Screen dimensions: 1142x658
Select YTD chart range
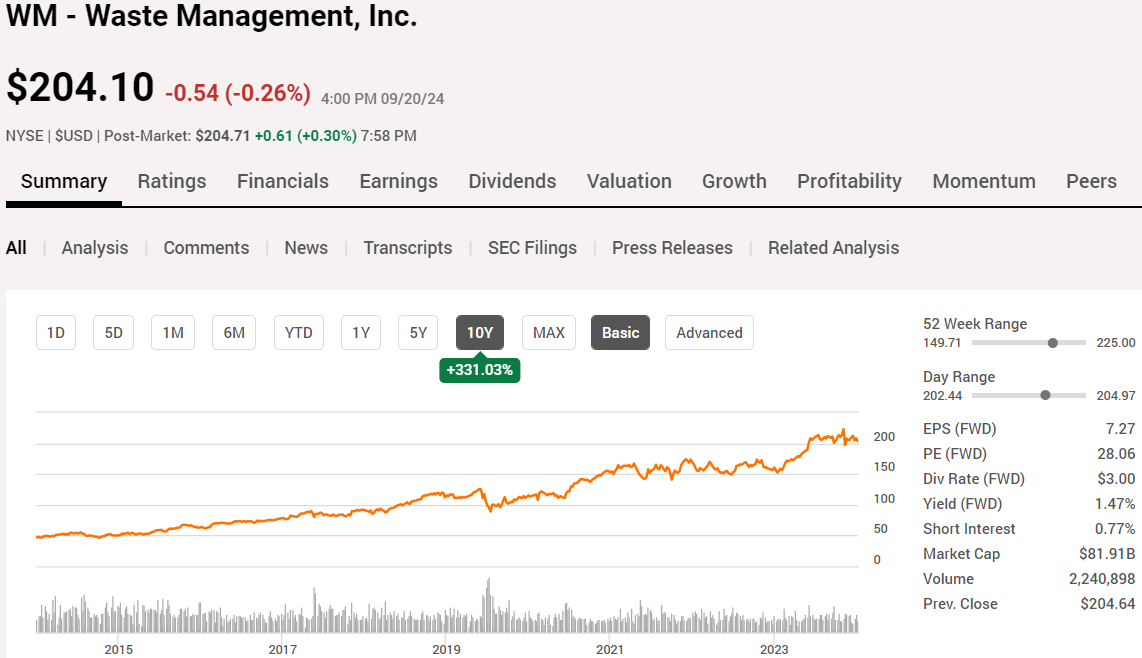click(299, 332)
